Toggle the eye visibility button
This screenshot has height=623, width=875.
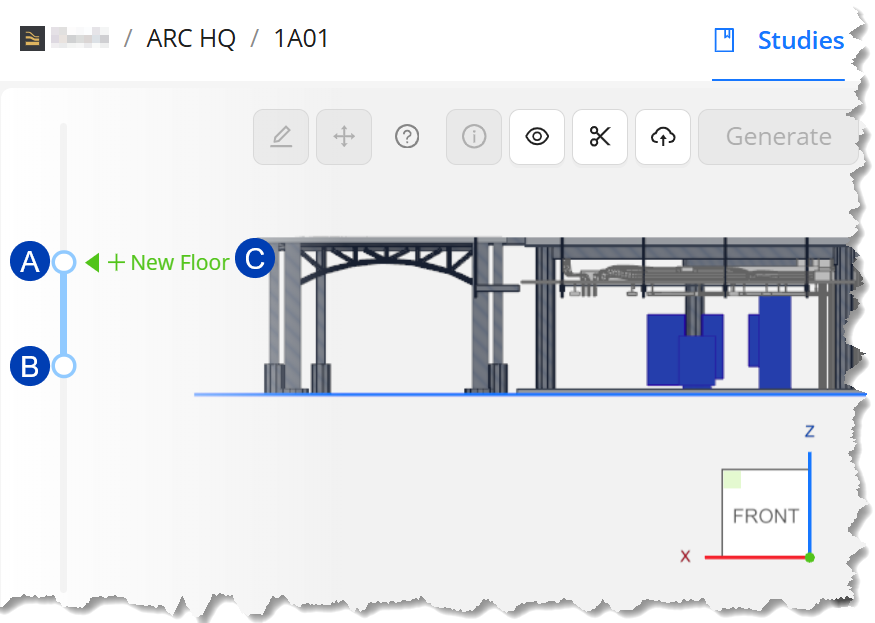coord(537,137)
